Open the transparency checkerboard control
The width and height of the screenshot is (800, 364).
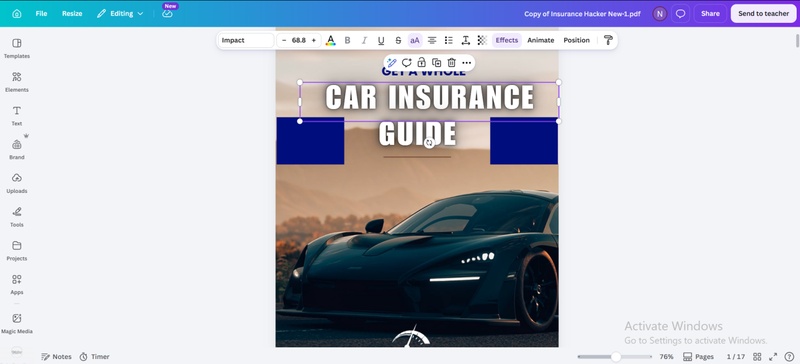click(x=482, y=40)
